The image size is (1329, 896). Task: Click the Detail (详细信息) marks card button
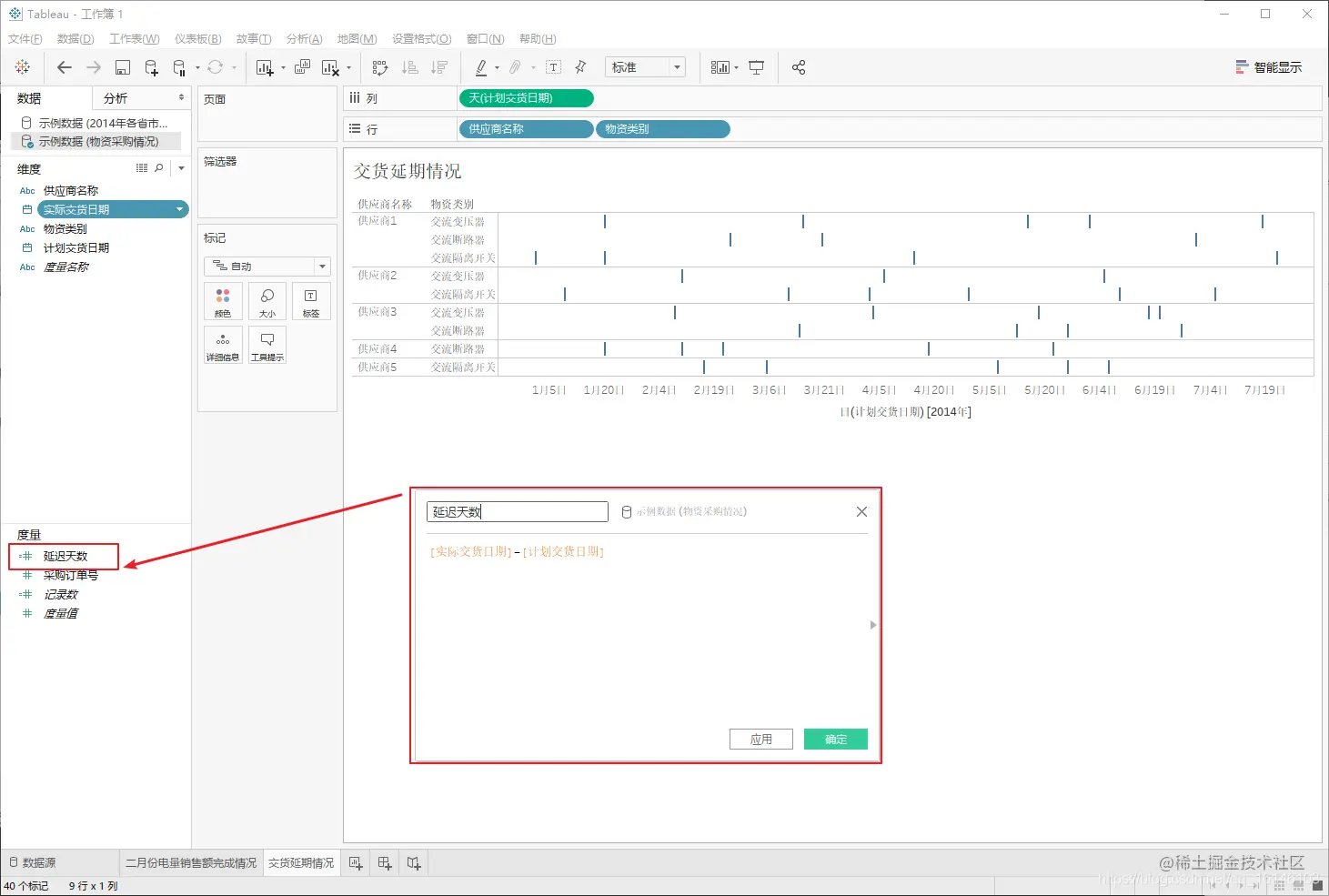click(x=223, y=345)
